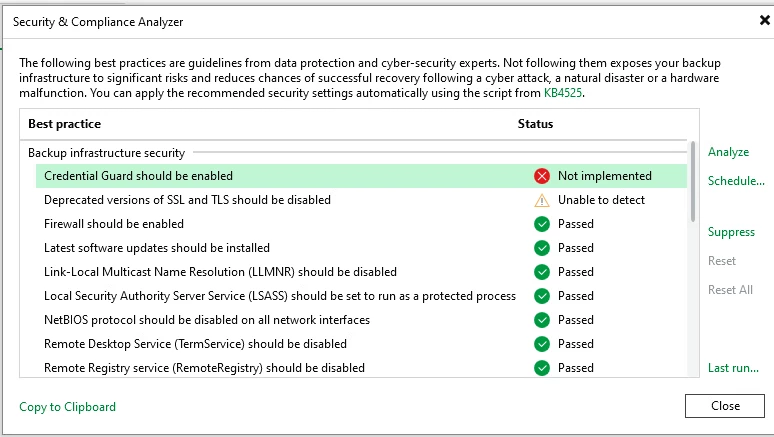Select the Backup infrastructure security group
The image size is (774, 437).
click(x=107, y=153)
